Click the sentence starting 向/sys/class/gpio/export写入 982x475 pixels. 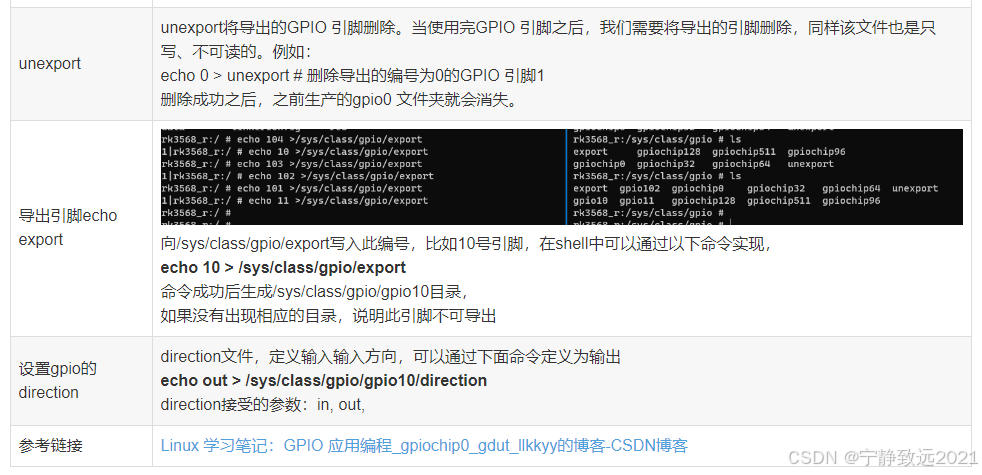pyautogui.click(x=467, y=244)
